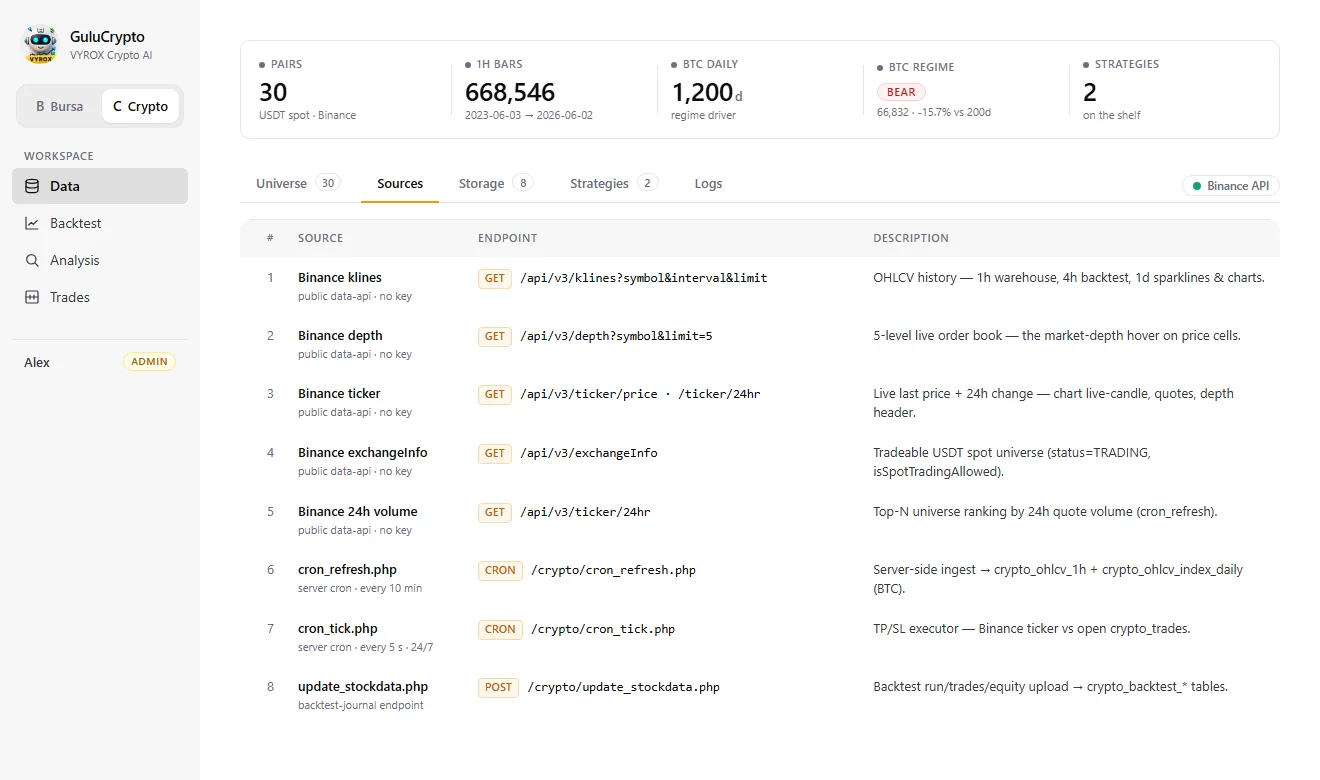Click the GET badge for Binance ticker
This screenshot has width=1320, height=780.
tap(495, 394)
